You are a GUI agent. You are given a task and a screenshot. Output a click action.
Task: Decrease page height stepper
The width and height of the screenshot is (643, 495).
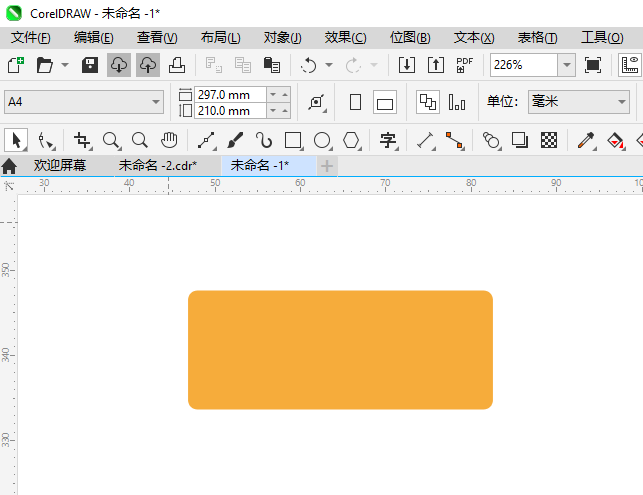pyautogui.click(x=273, y=111)
